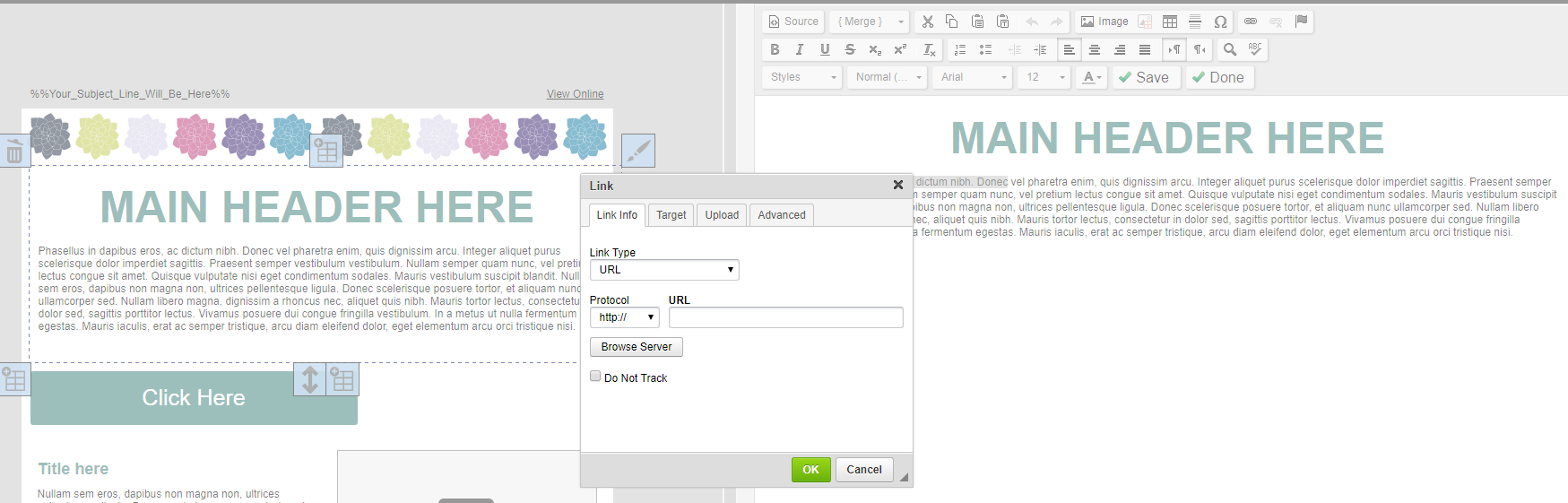Toggle Bold formatting

coord(775,49)
